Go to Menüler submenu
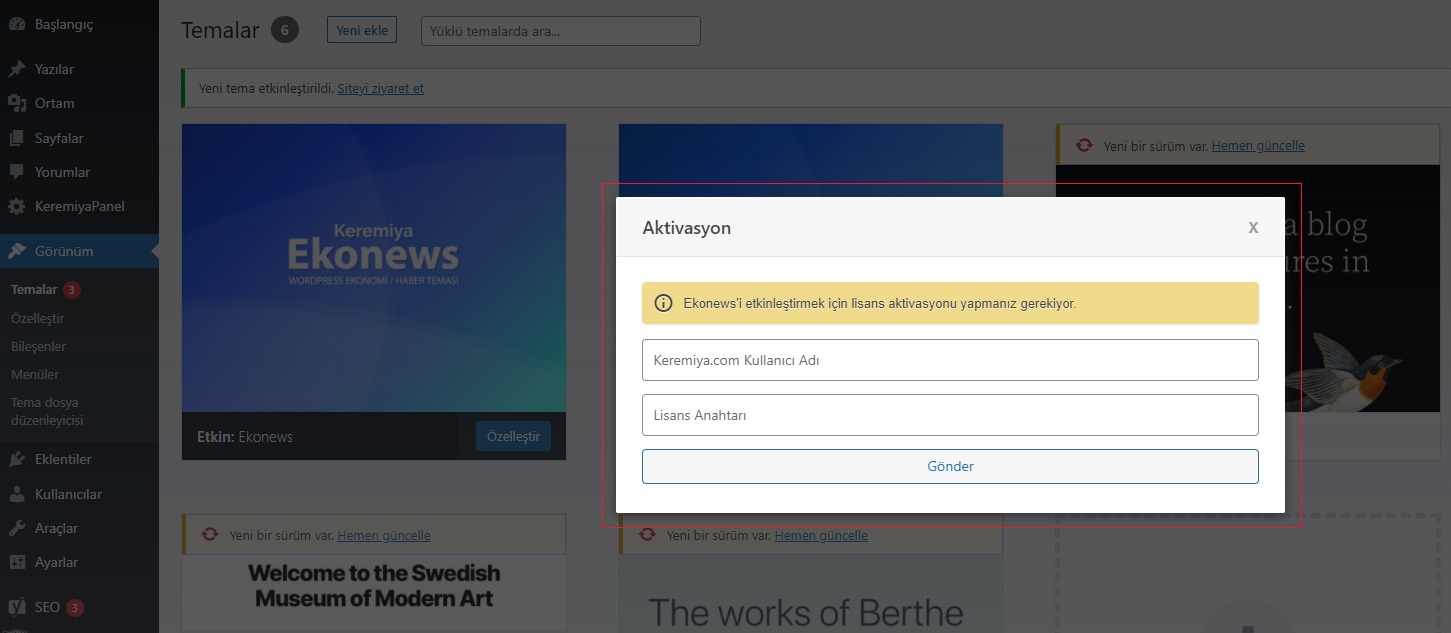 (35, 374)
